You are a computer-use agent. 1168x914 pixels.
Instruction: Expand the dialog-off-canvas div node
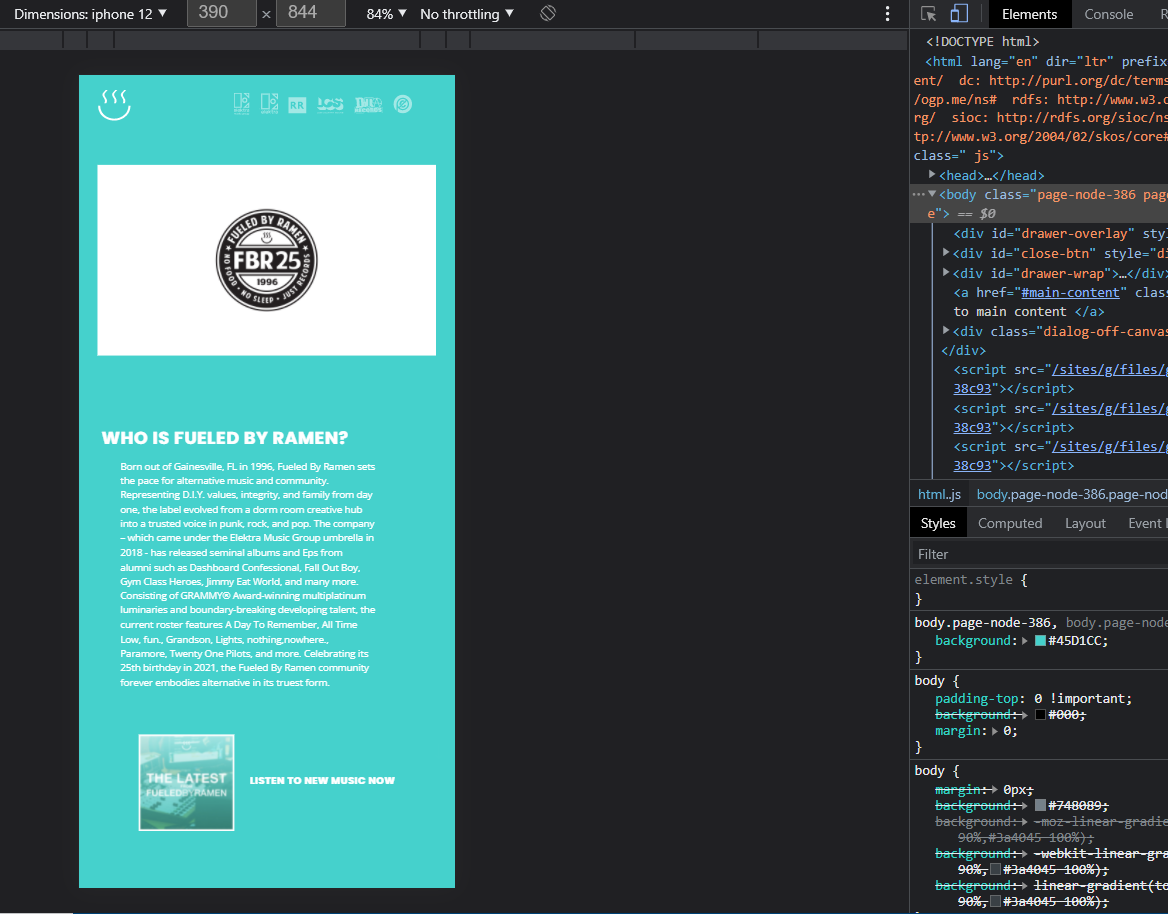click(x=946, y=330)
